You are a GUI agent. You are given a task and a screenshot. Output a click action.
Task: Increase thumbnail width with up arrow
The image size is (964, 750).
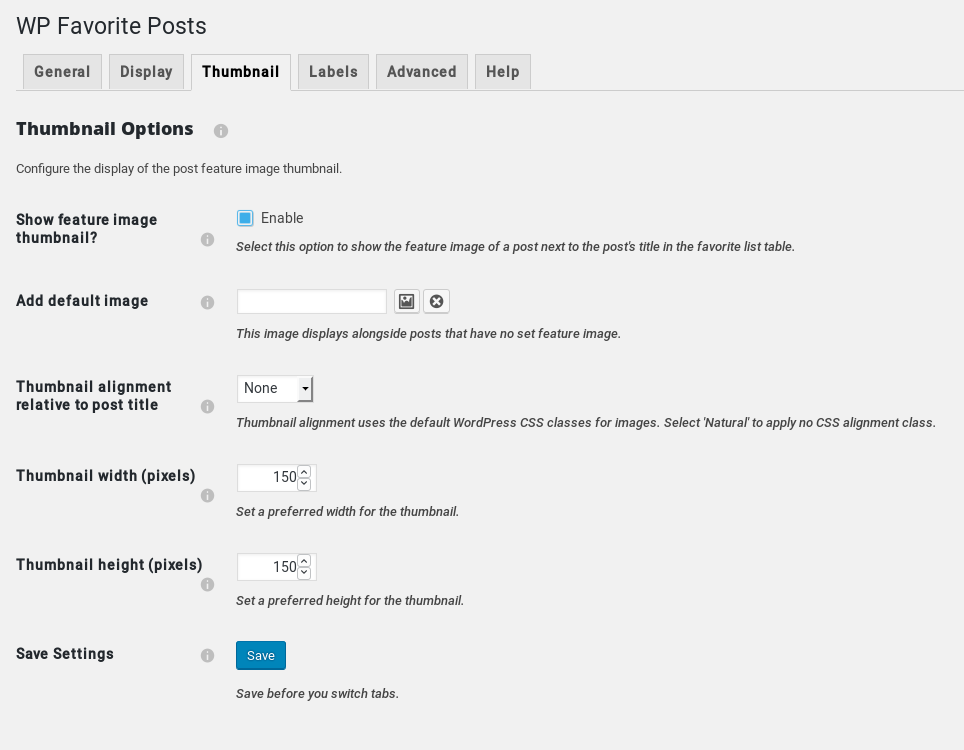tap(304, 472)
